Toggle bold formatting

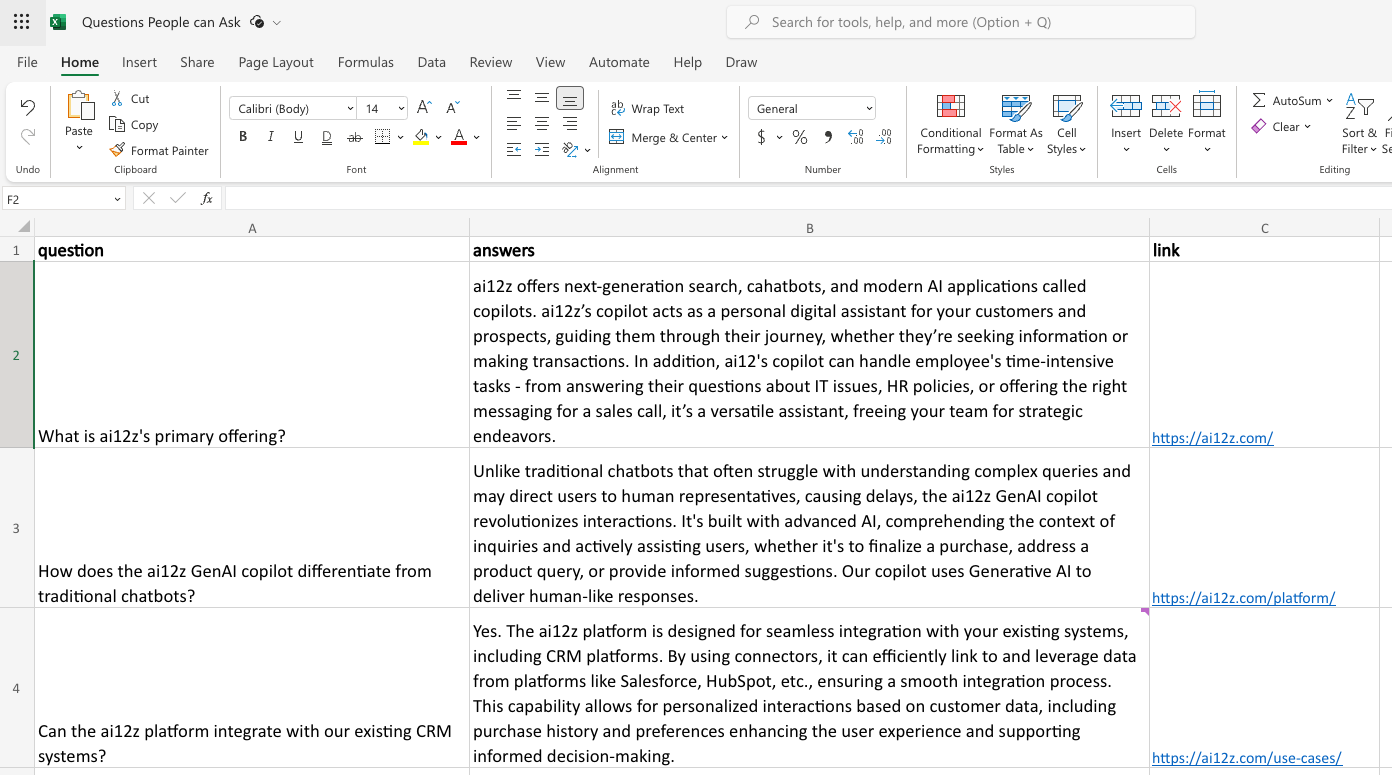[x=242, y=137]
